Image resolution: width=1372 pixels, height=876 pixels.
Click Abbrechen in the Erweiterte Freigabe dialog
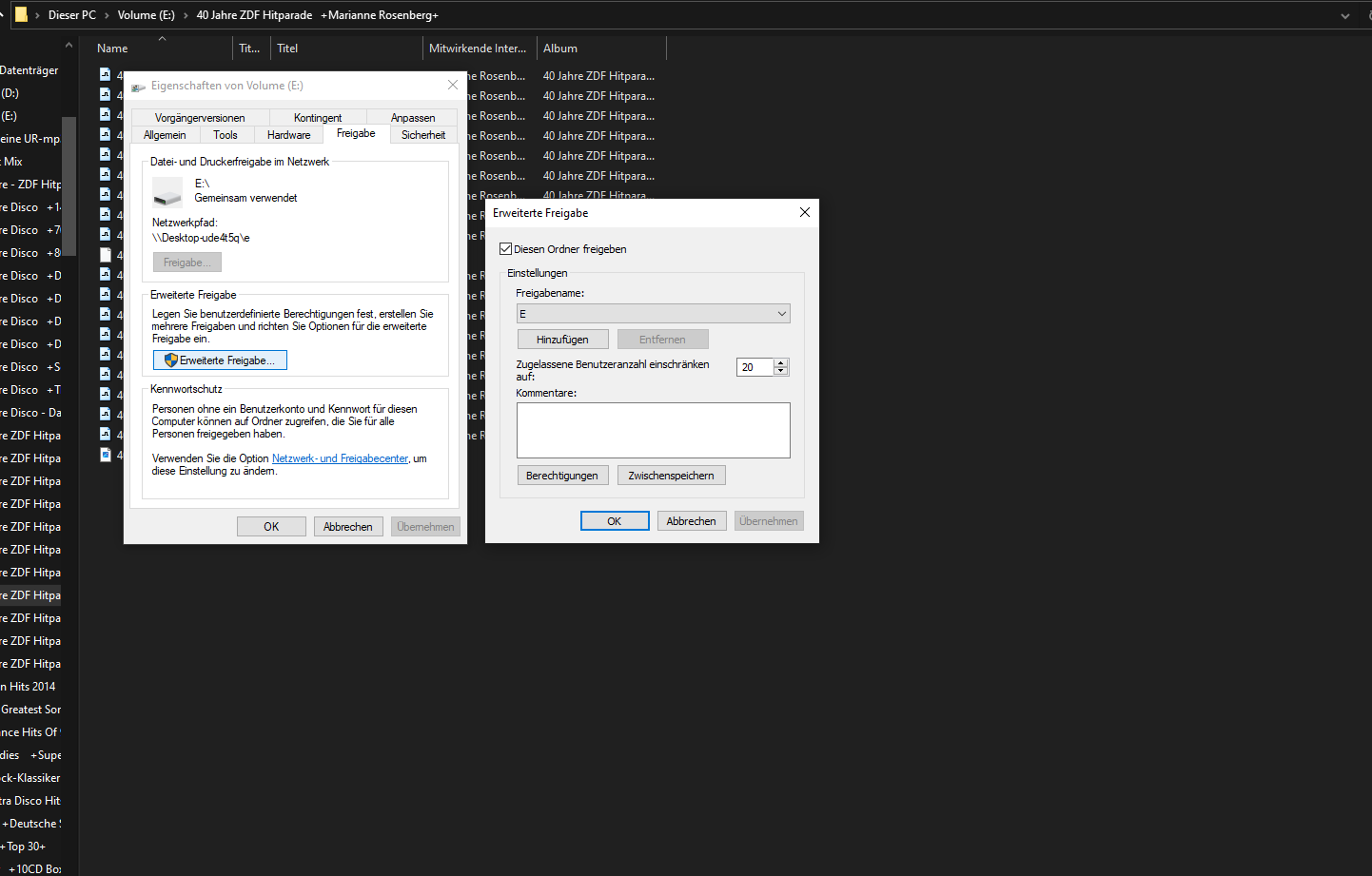click(692, 521)
